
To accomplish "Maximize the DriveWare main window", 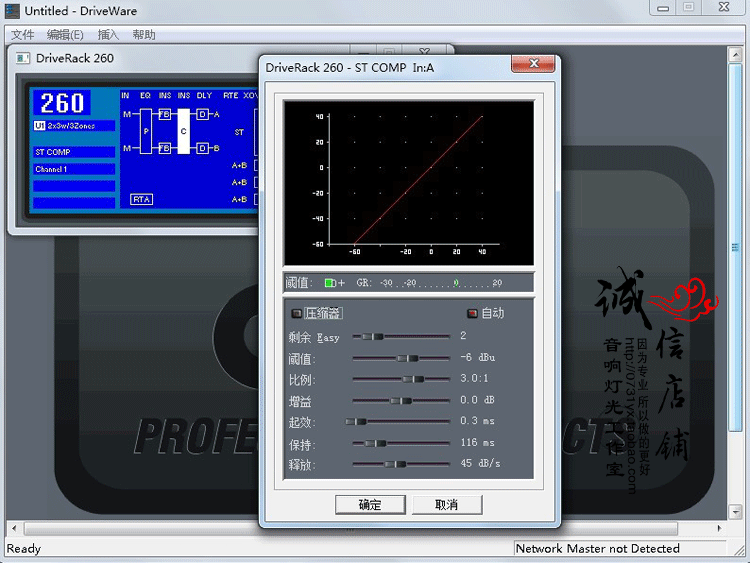I will pos(688,8).
